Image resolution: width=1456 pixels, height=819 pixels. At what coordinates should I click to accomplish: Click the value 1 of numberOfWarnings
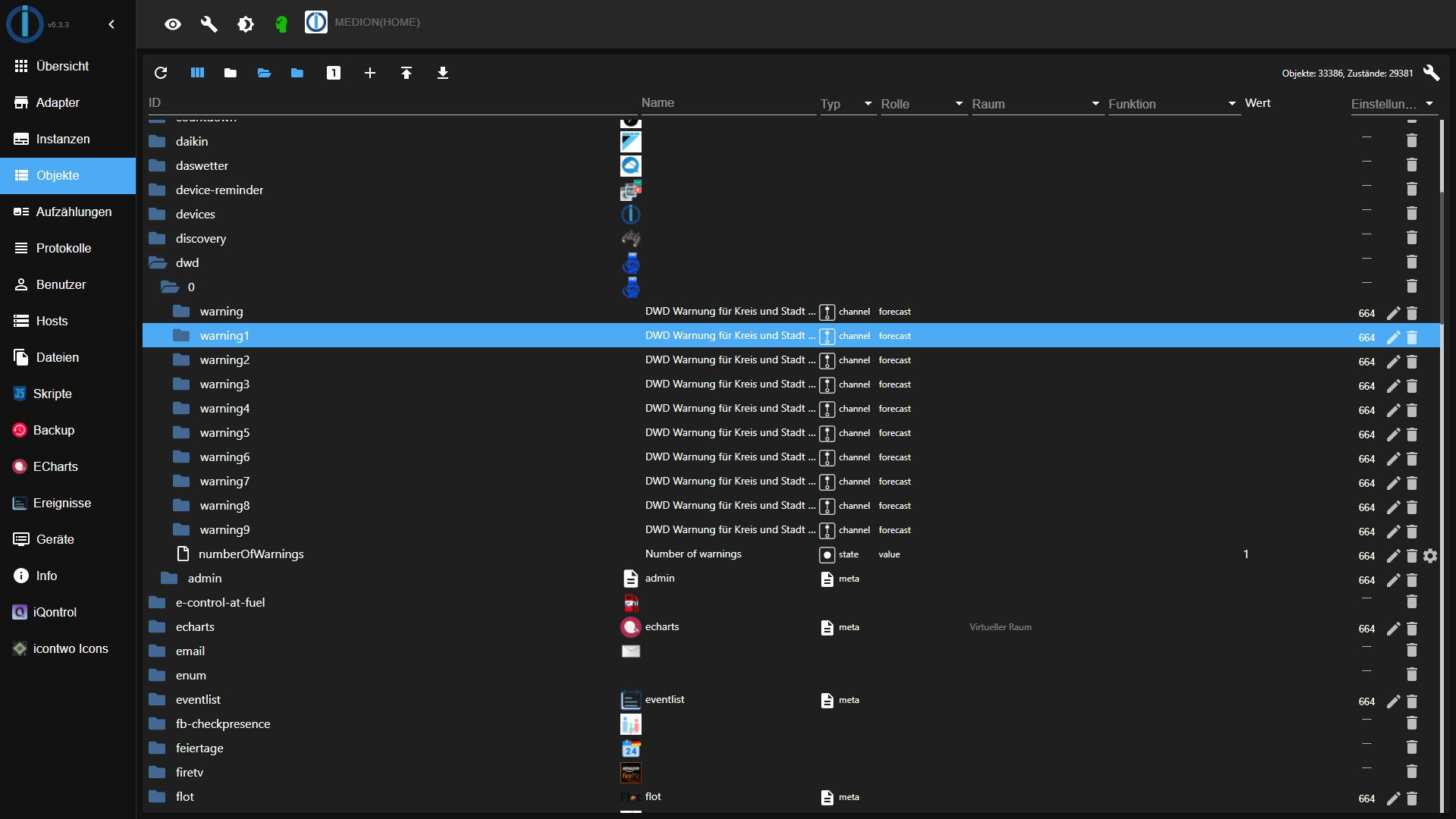point(1246,554)
